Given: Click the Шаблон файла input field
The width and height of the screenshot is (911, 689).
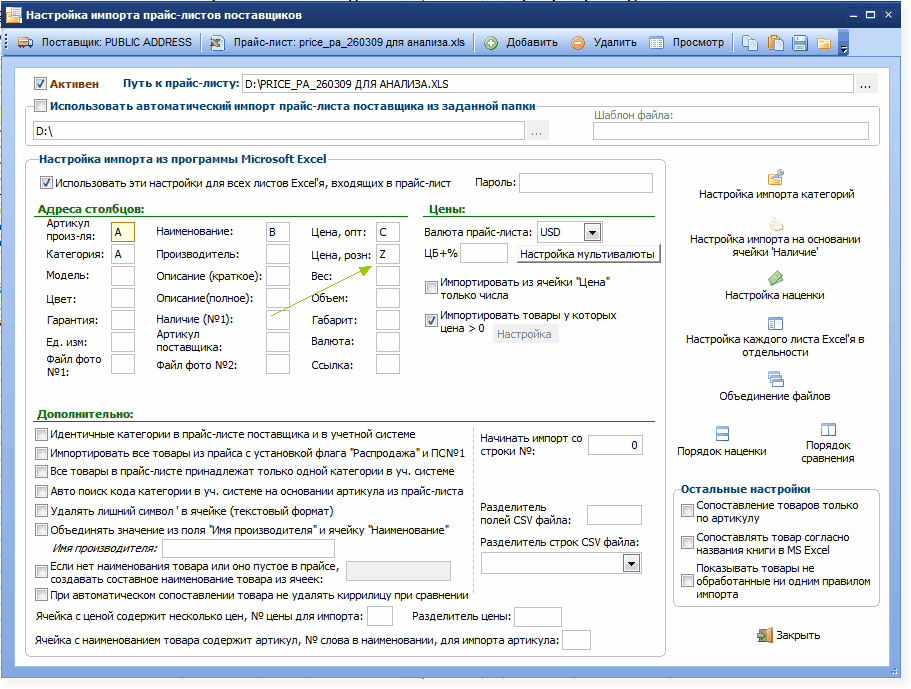Looking at the screenshot, I should click(730, 131).
